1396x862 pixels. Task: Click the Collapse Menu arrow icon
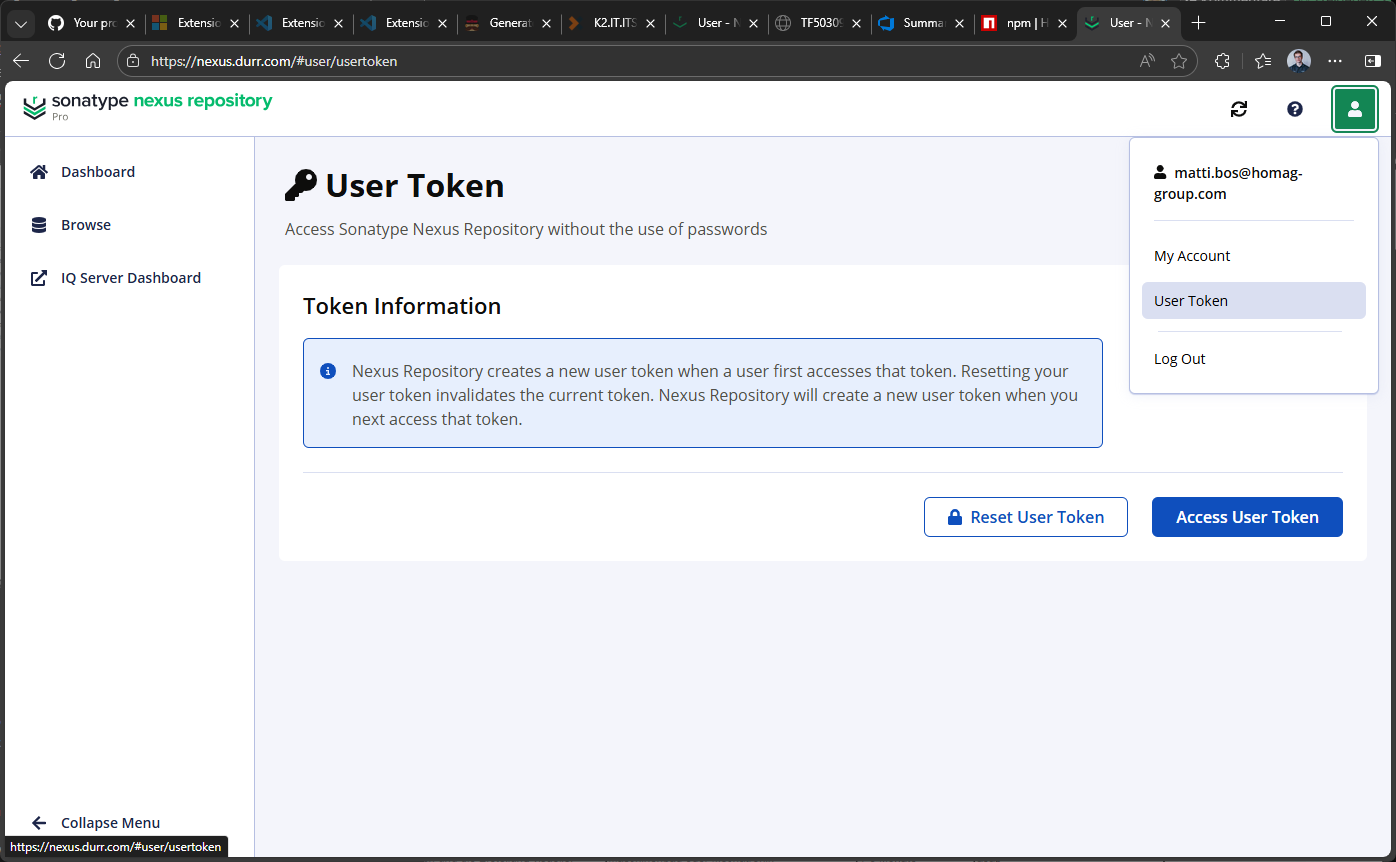[x=39, y=823]
